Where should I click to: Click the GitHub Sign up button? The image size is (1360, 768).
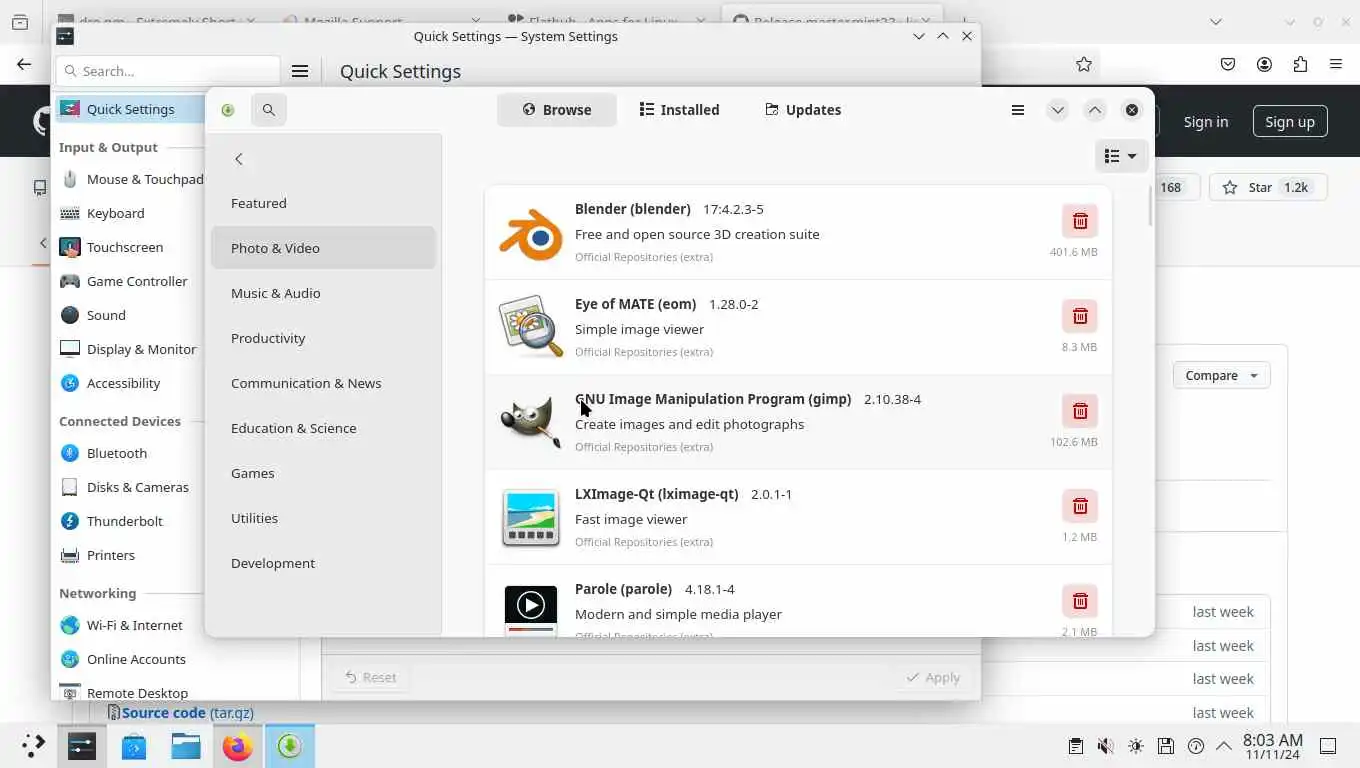pos(1289,122)
